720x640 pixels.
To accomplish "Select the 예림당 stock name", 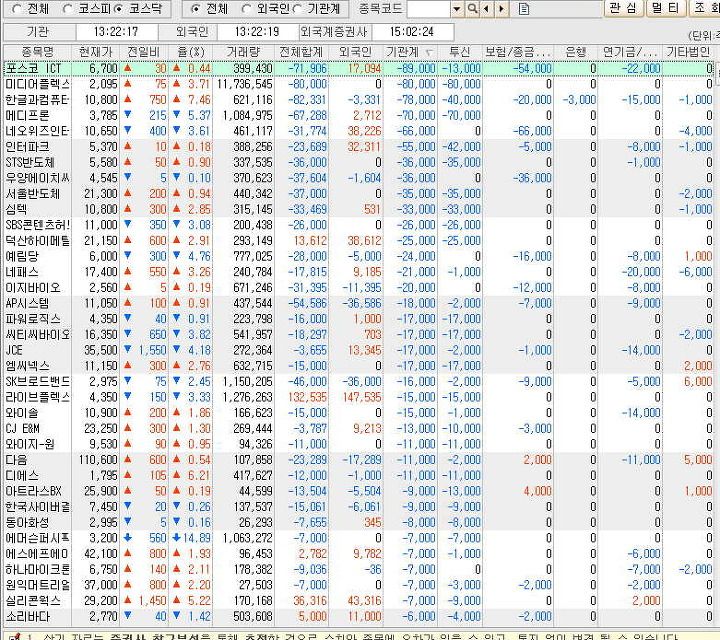I will pyautogui.click(x=22, y=256).
